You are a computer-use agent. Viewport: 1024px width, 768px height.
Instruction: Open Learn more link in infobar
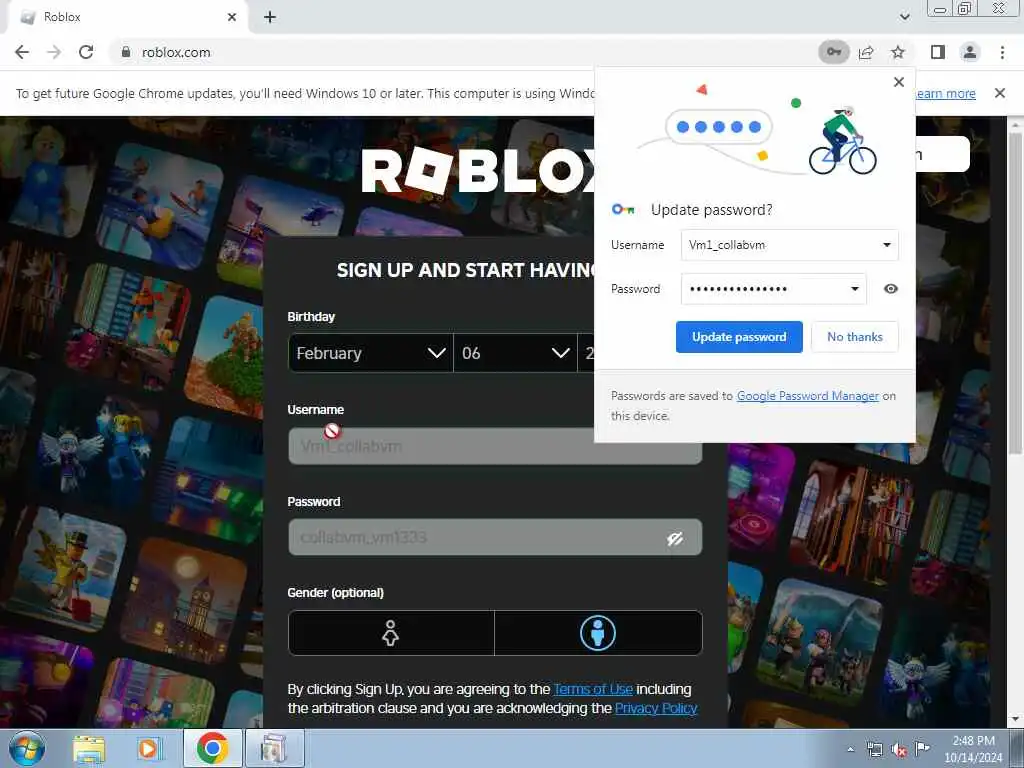946,93
